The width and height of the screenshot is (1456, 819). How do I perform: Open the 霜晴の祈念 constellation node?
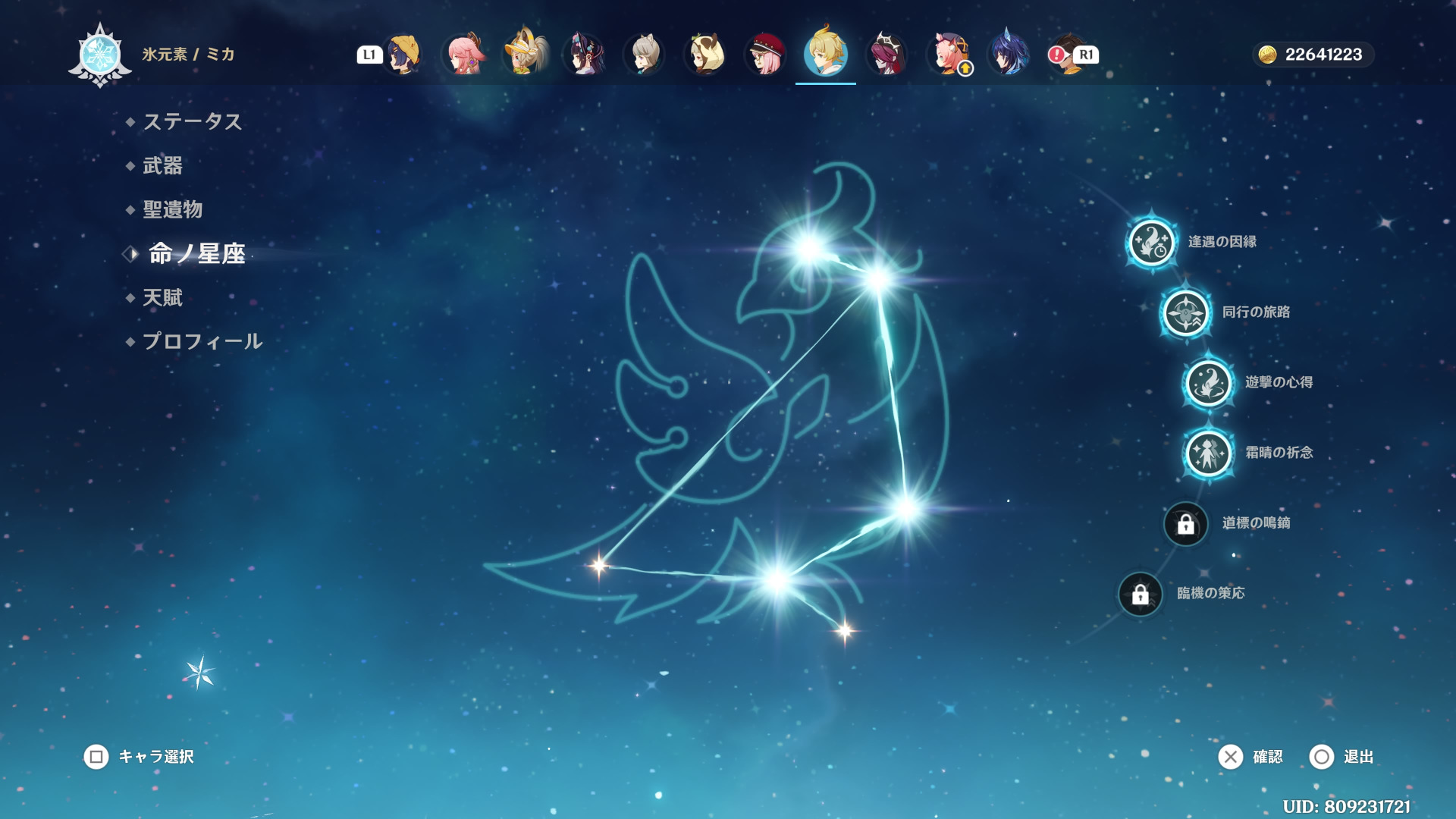pos(1208,453)
